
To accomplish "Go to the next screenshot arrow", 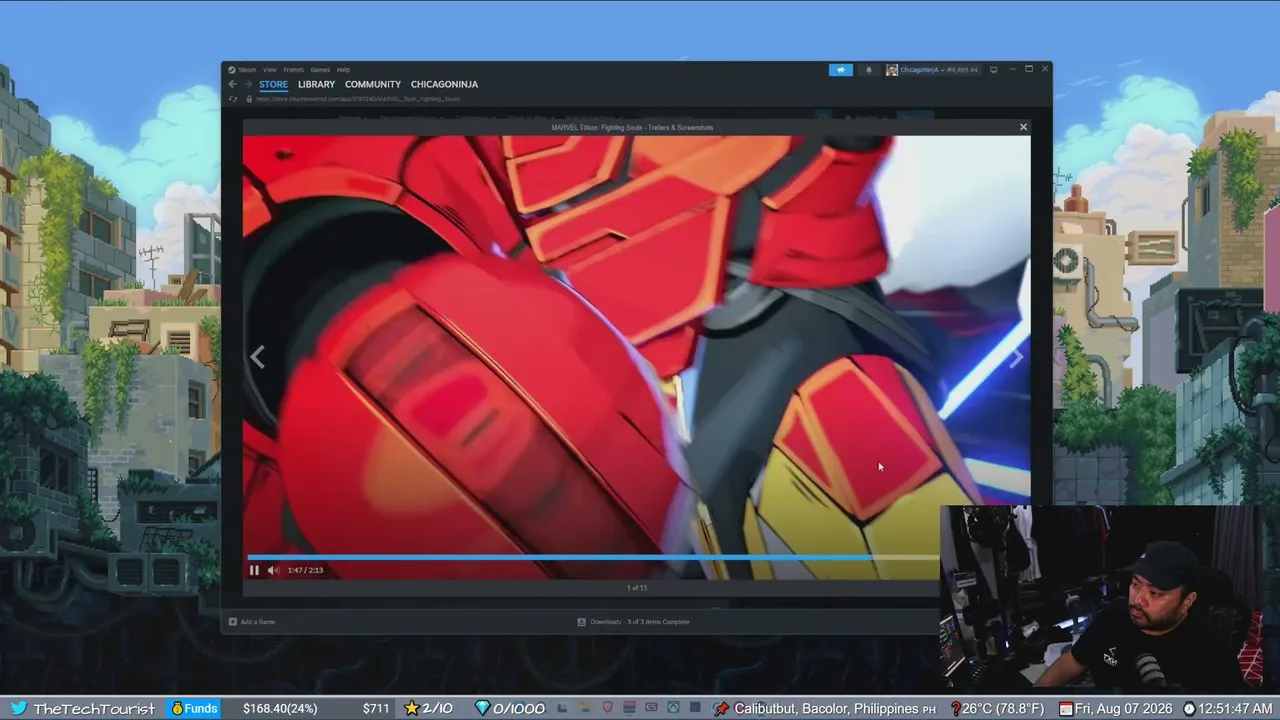I will [x=1016, y=357].
